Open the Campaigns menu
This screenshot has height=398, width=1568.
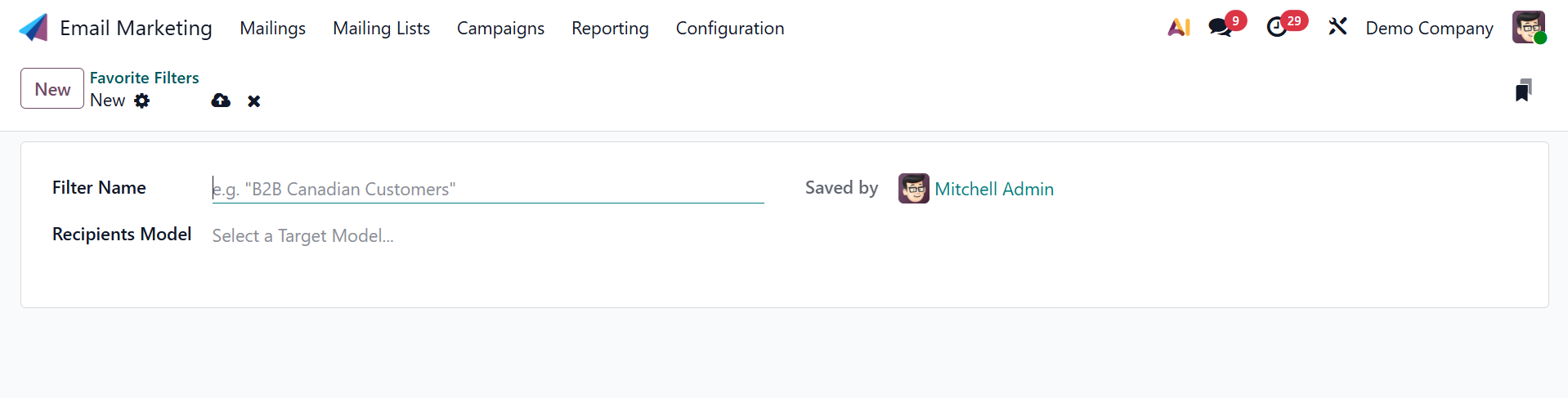[500, 28]
